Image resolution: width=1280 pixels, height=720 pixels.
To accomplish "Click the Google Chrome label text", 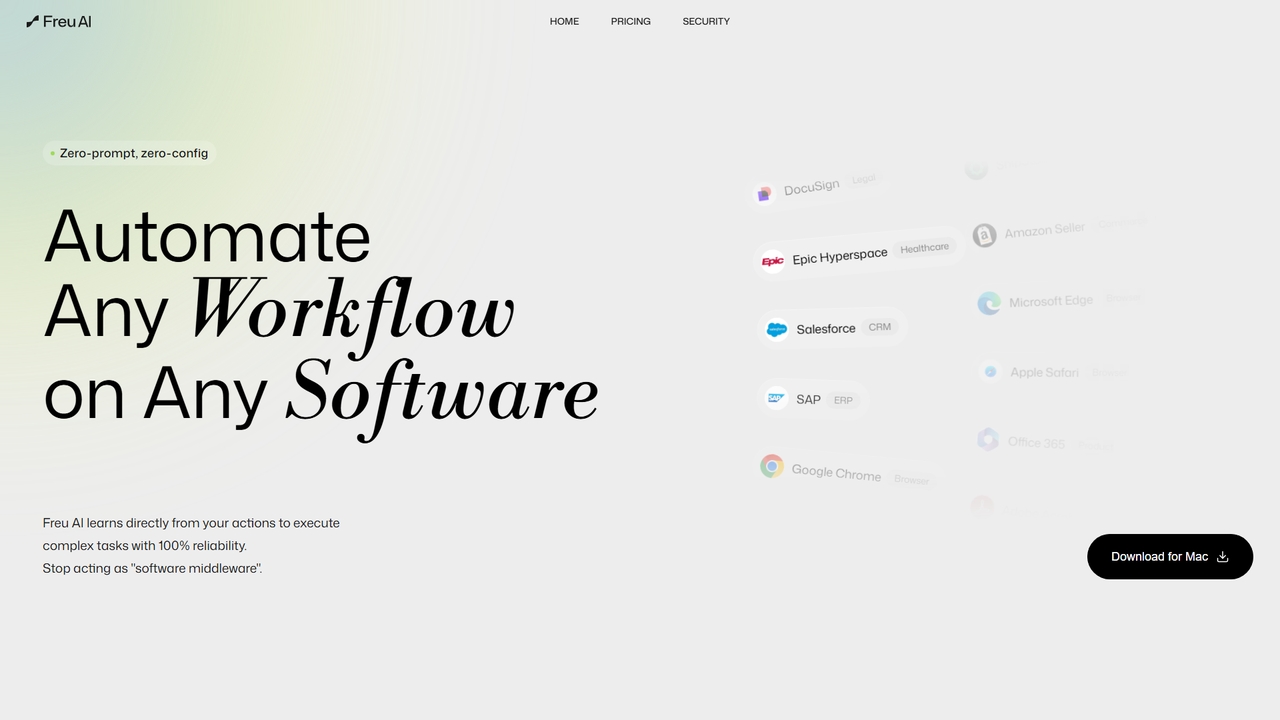I will [x=836, y=472].
